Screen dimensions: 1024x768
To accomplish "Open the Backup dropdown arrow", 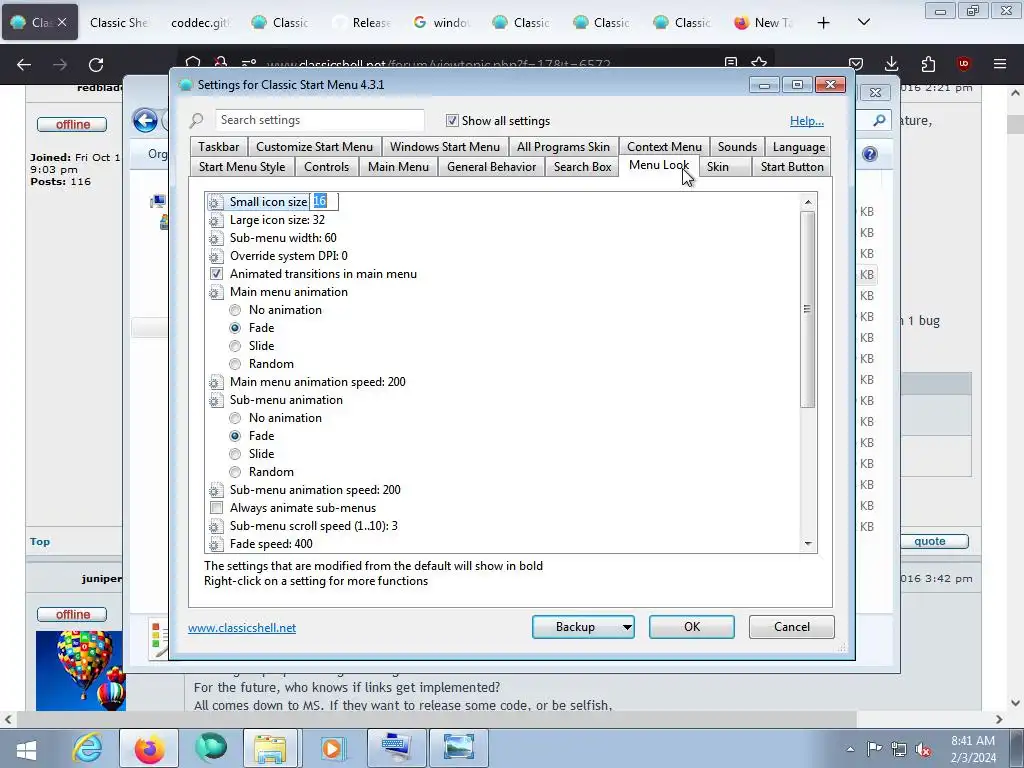I will [626, 627].
